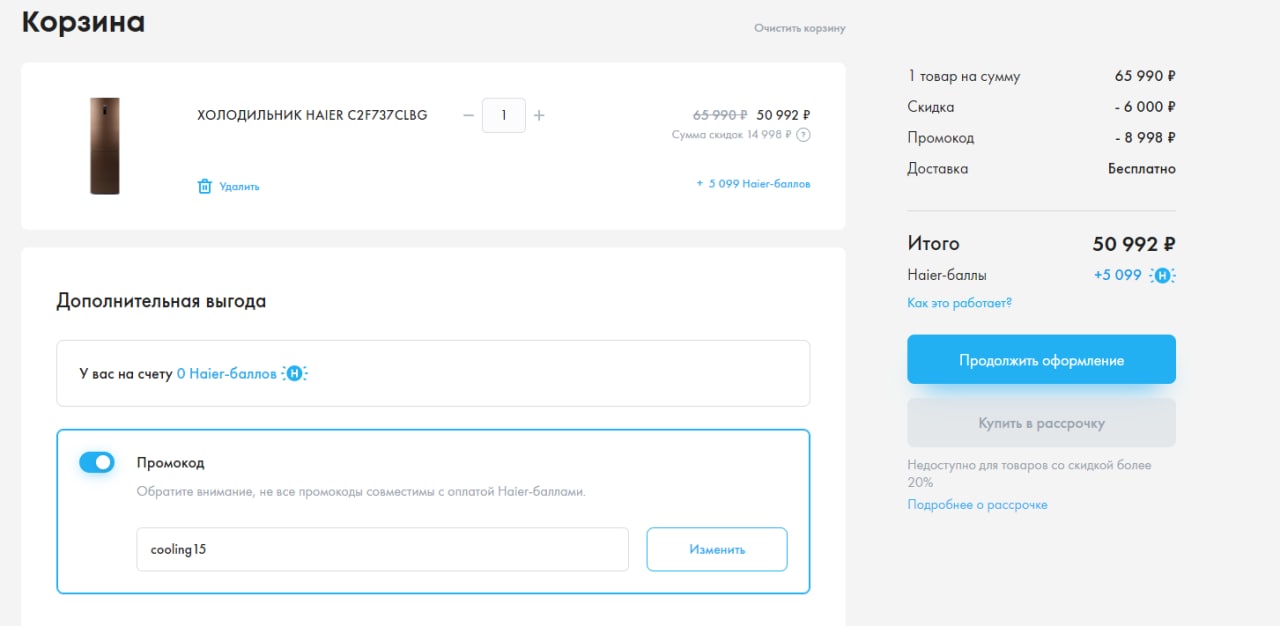Click the 0 Haier-баллов balance link
1280x626 pixels.
click(x=227, y=374)
